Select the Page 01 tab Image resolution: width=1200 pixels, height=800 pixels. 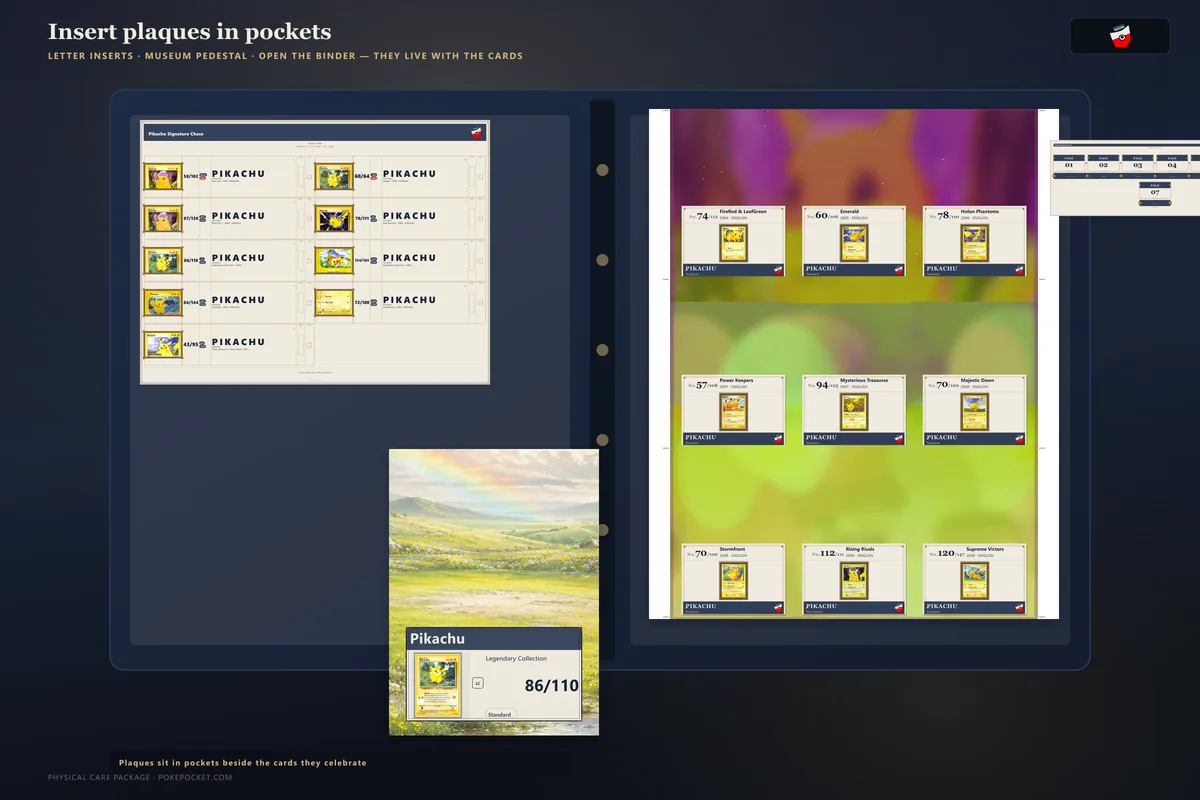tap(1069, 163)
